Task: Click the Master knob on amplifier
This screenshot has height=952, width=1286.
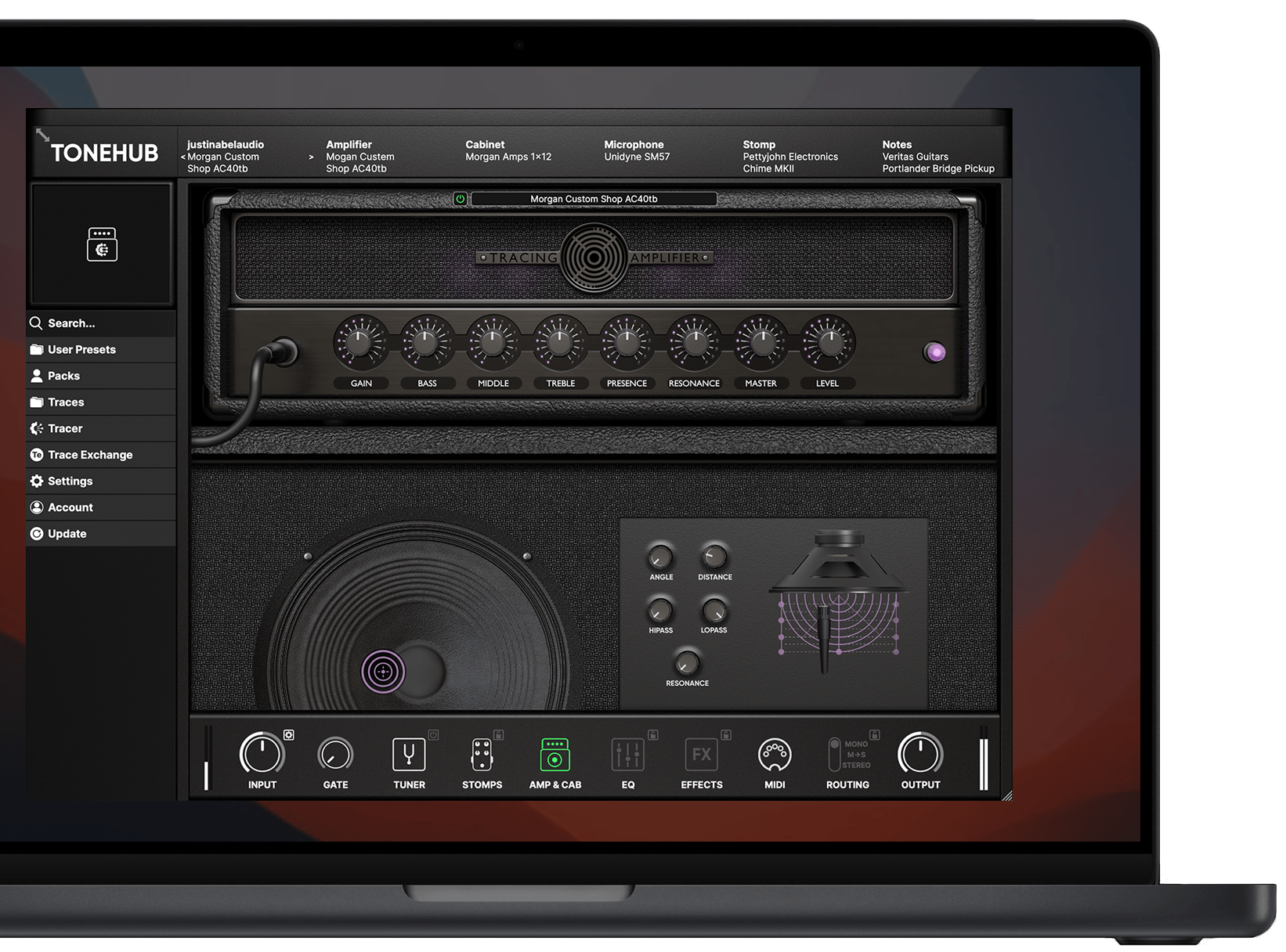Action: click(x=760, y=342)
